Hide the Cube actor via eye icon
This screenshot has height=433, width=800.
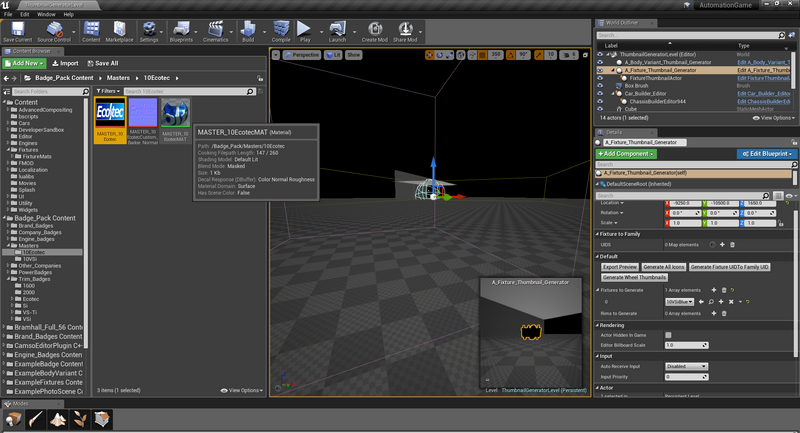600,108
